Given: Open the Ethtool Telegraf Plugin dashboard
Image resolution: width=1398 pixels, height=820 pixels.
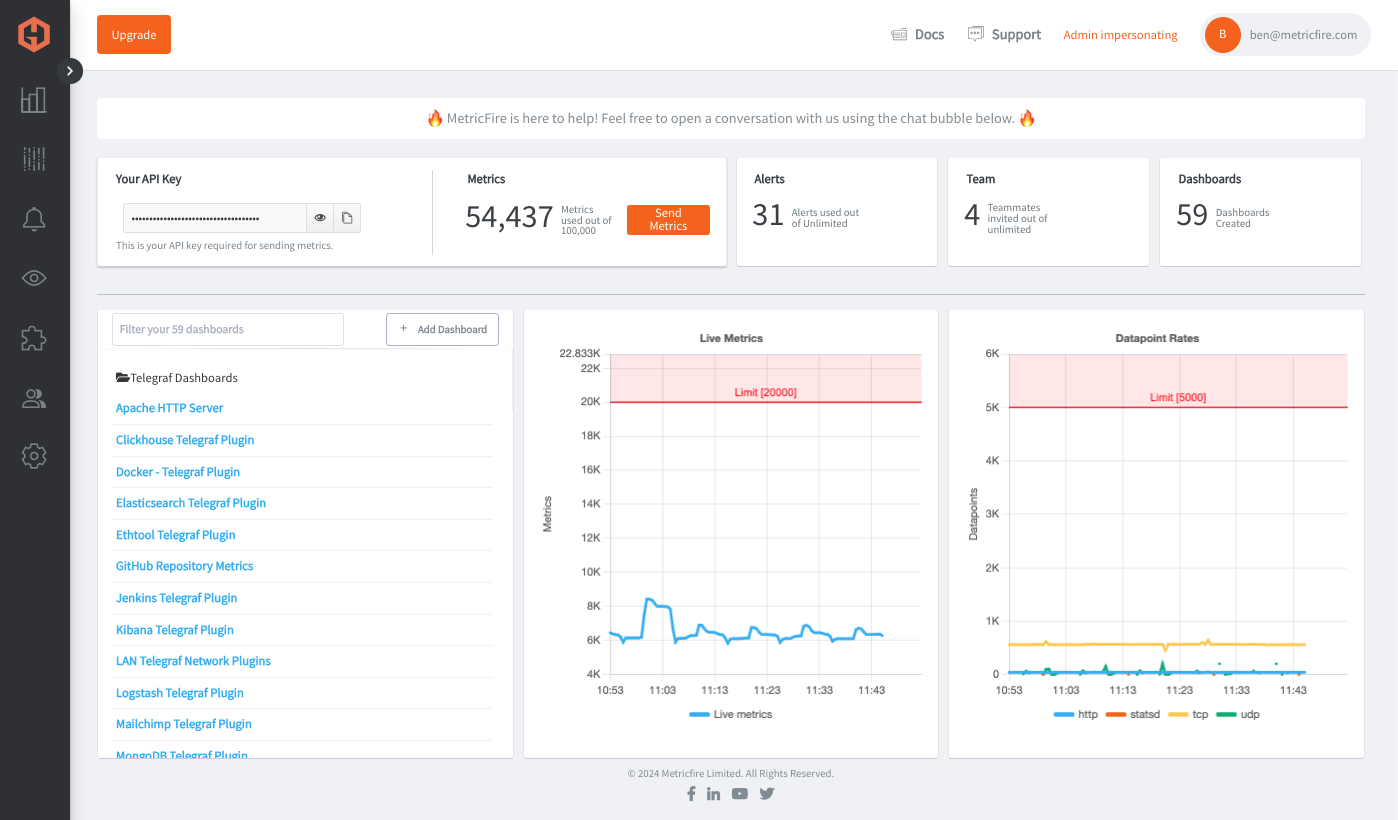Looking at the screenshot, I should point(176,535).
